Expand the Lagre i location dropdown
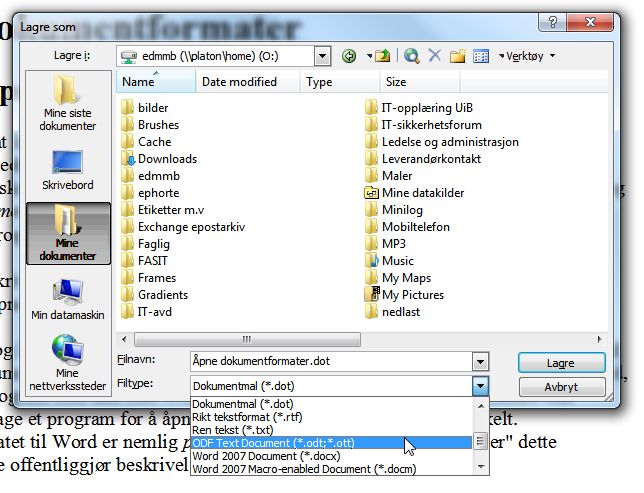This screenshot has height=493, width=644. (323, 56)
